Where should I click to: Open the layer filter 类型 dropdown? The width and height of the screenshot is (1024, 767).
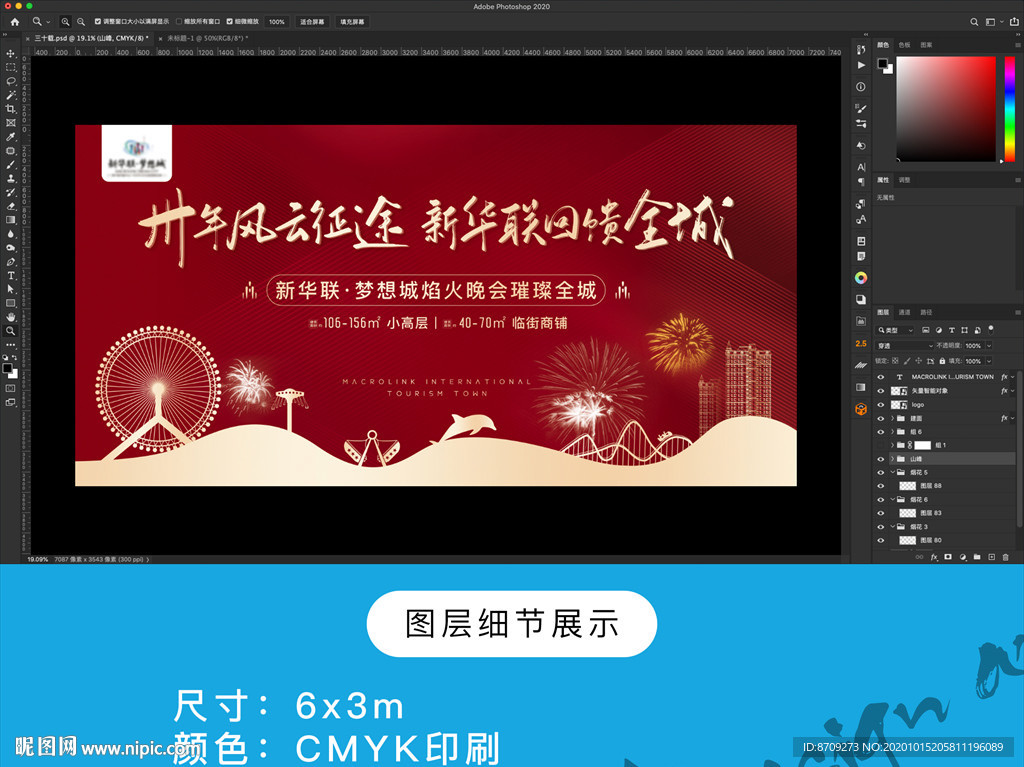(895, 330)
